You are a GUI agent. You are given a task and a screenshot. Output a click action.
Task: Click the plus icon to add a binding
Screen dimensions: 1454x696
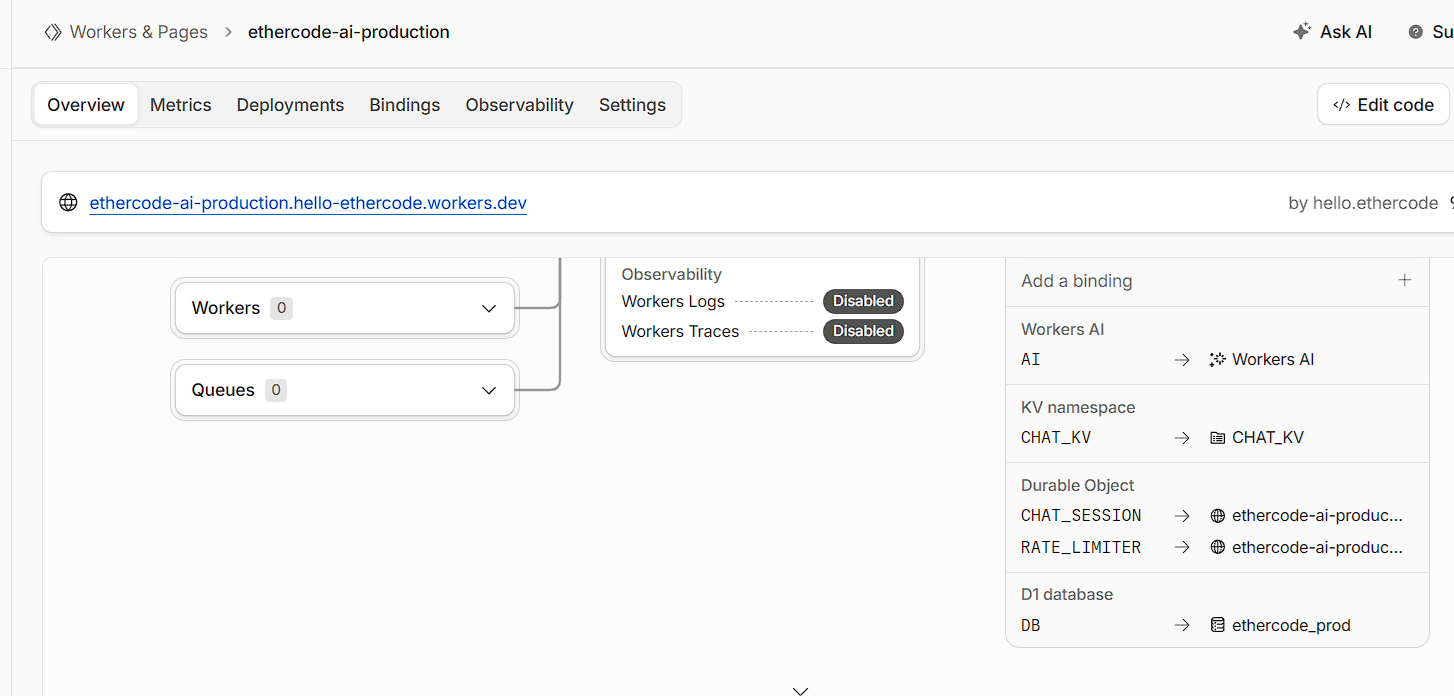point(1405,280)
